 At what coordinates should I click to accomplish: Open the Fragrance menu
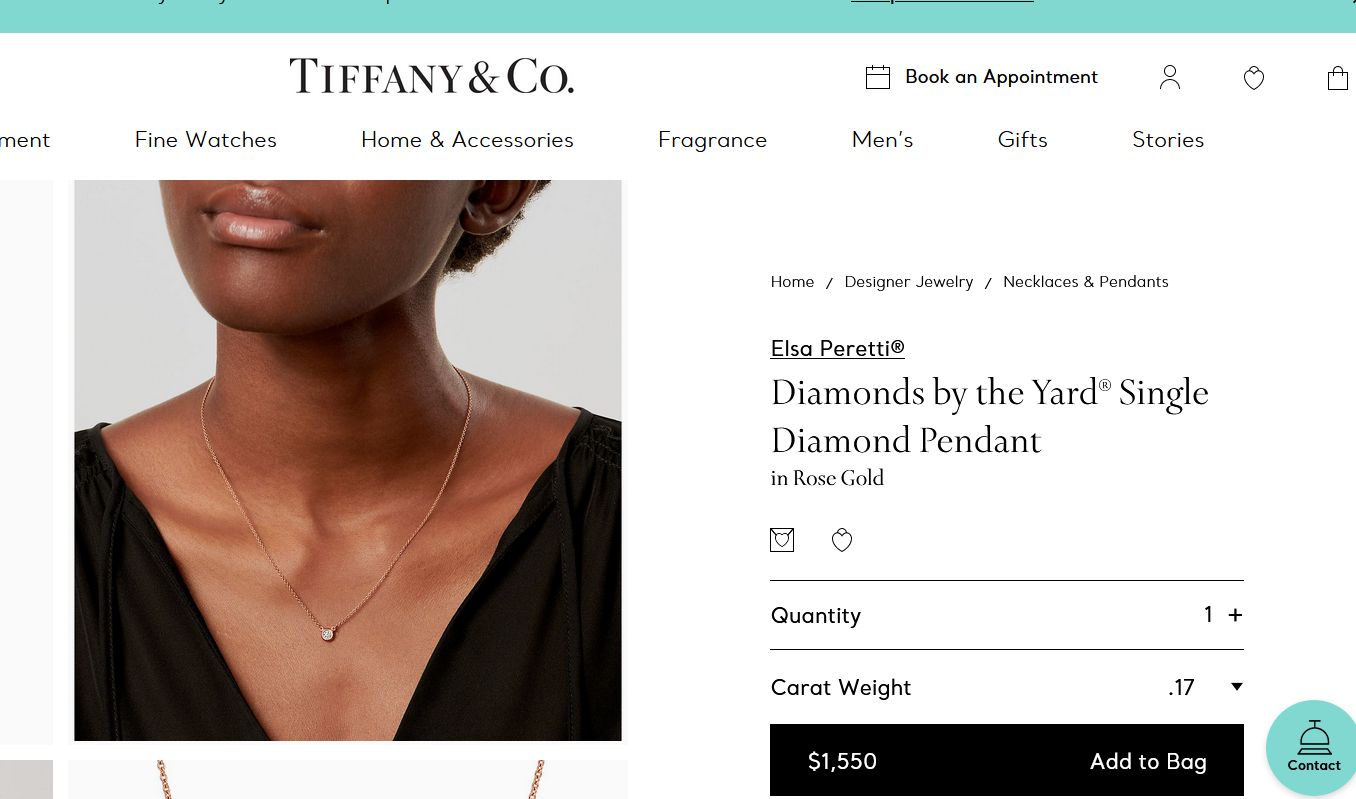(x=712, y=140)
